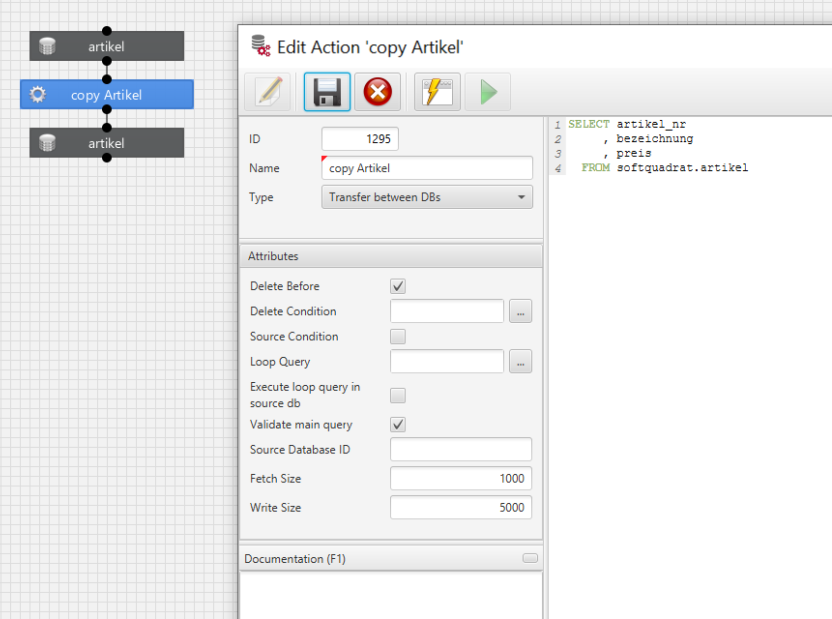This screenshot has width=832, height=619.
Task: Enable the Source Condition checkbox
Action: pos(398,336)
